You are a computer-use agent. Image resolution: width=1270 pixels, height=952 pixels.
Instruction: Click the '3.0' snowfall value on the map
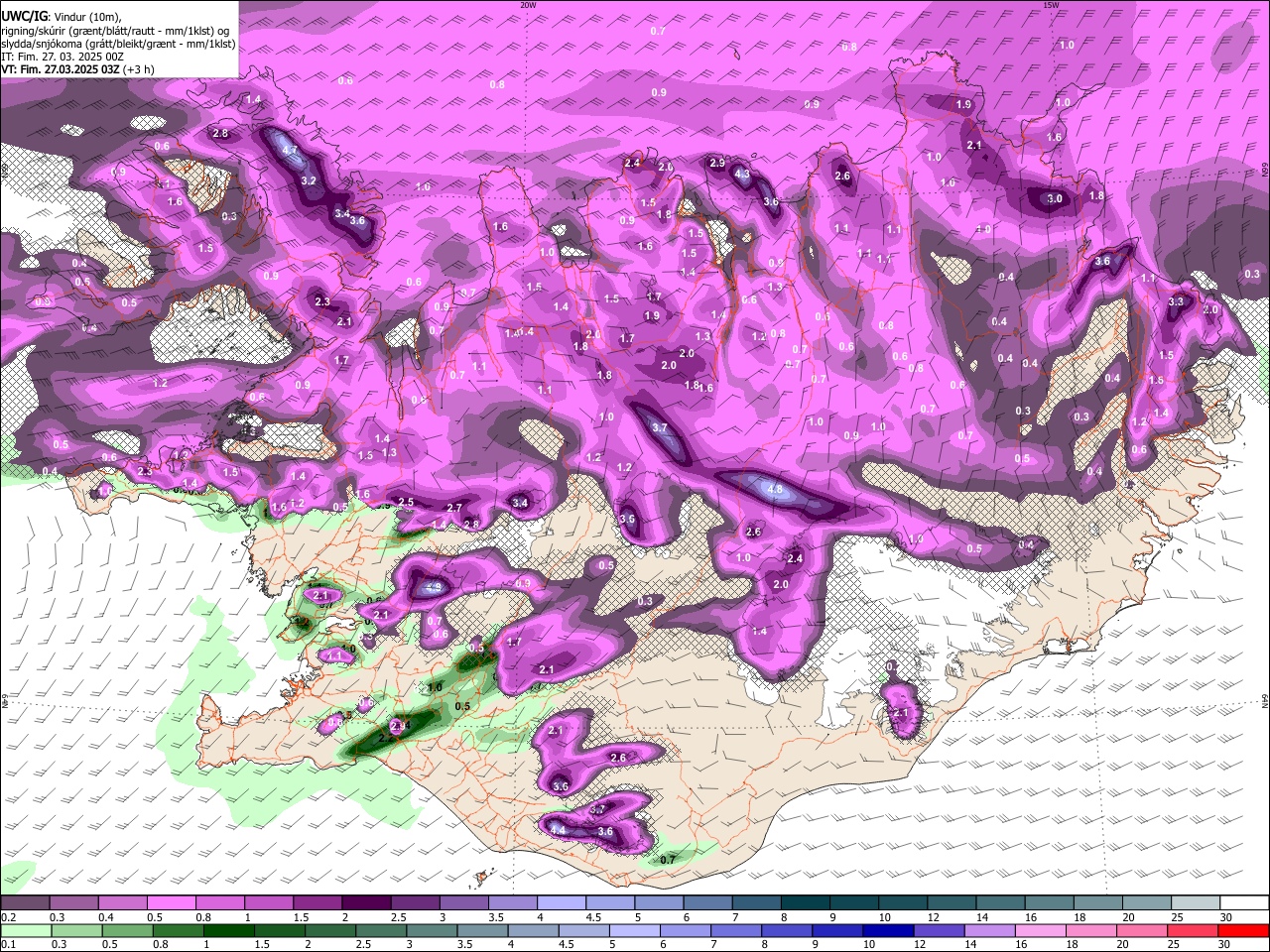(1055, 198)
